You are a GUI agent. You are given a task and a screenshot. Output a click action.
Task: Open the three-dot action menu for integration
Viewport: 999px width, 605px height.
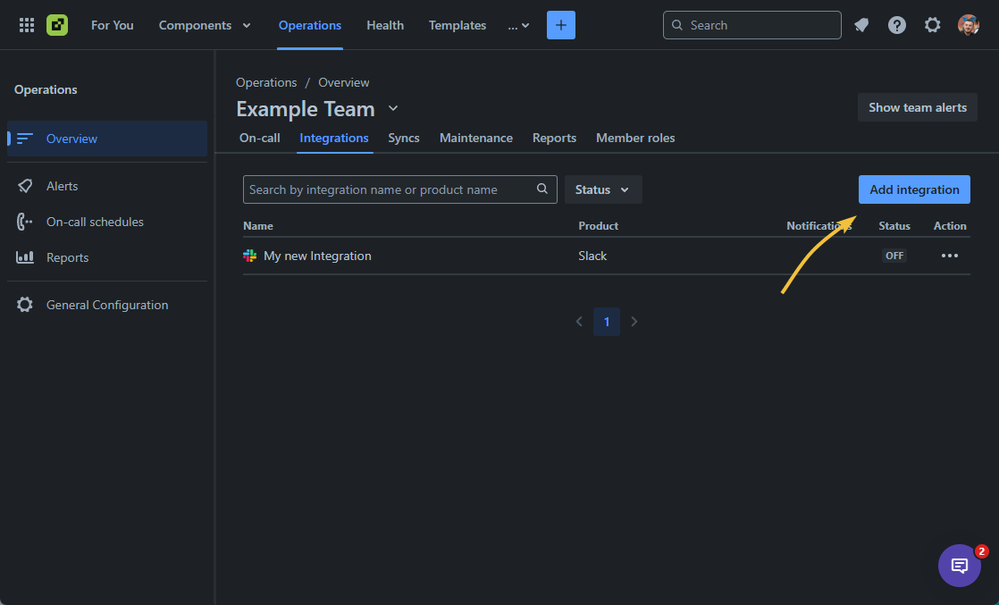(x=950, y=256)
